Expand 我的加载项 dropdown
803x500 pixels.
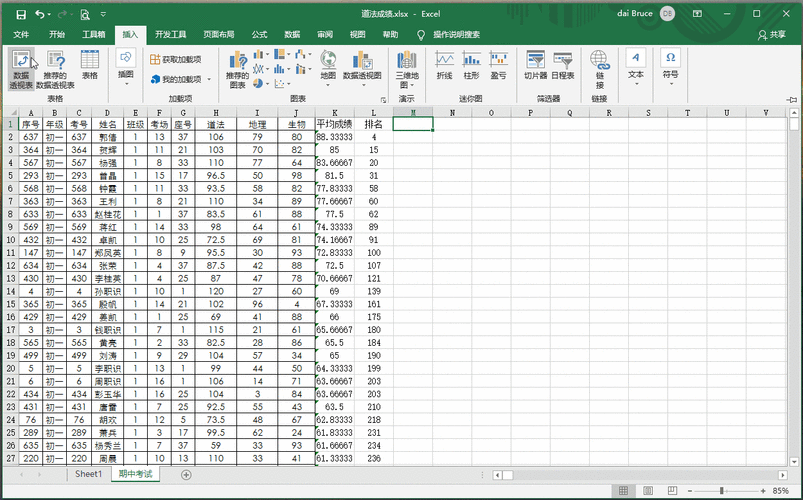[x=209, y=79]
